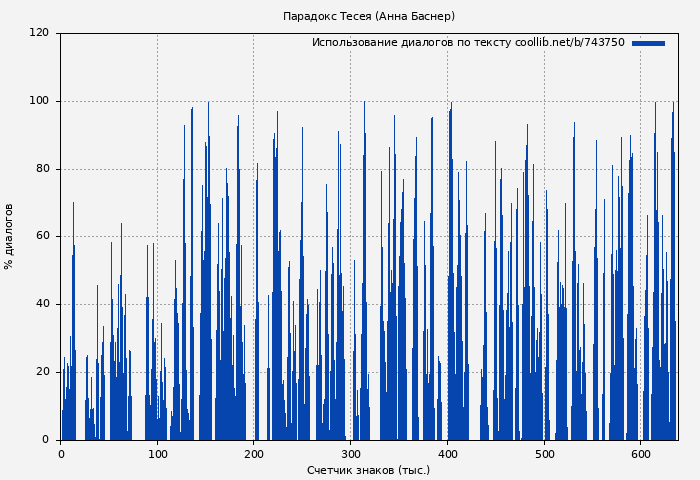This screenshot has height=480, width=700.
Task: Select the '% диалогов' vertical axis label
Action: tap(9, 236)
